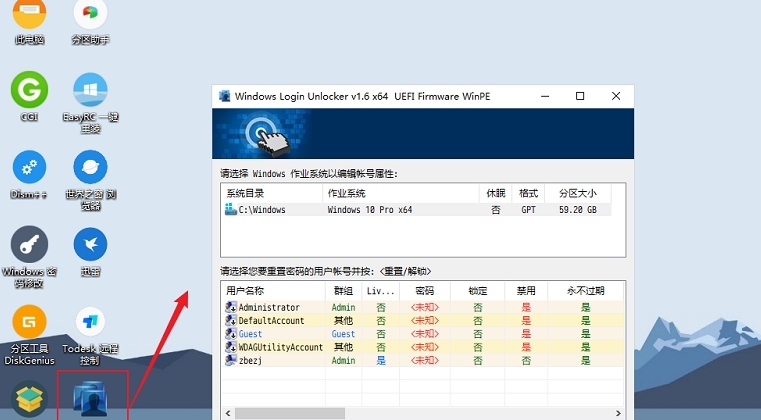Click the DefaultAccount user icon
This screenshot has height=420, width=761.
[231, 320]
